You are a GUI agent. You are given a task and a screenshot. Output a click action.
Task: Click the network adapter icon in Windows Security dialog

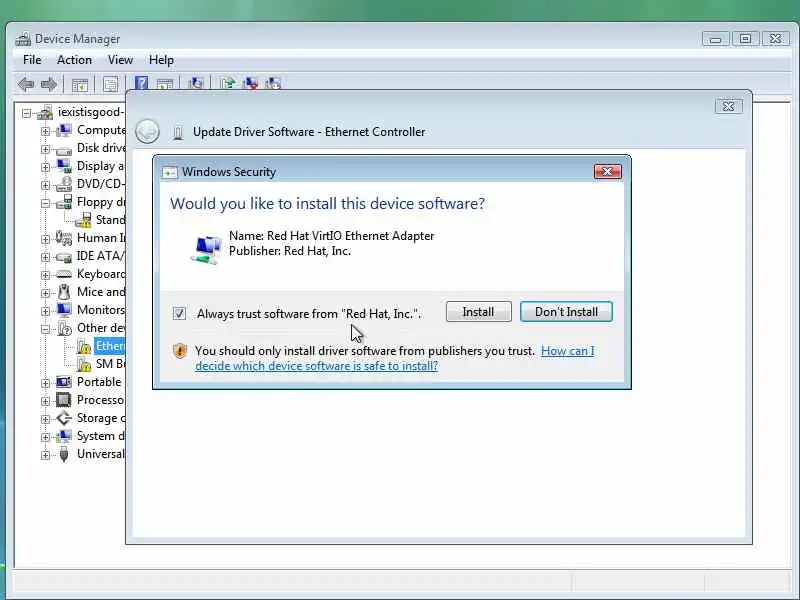206,249
